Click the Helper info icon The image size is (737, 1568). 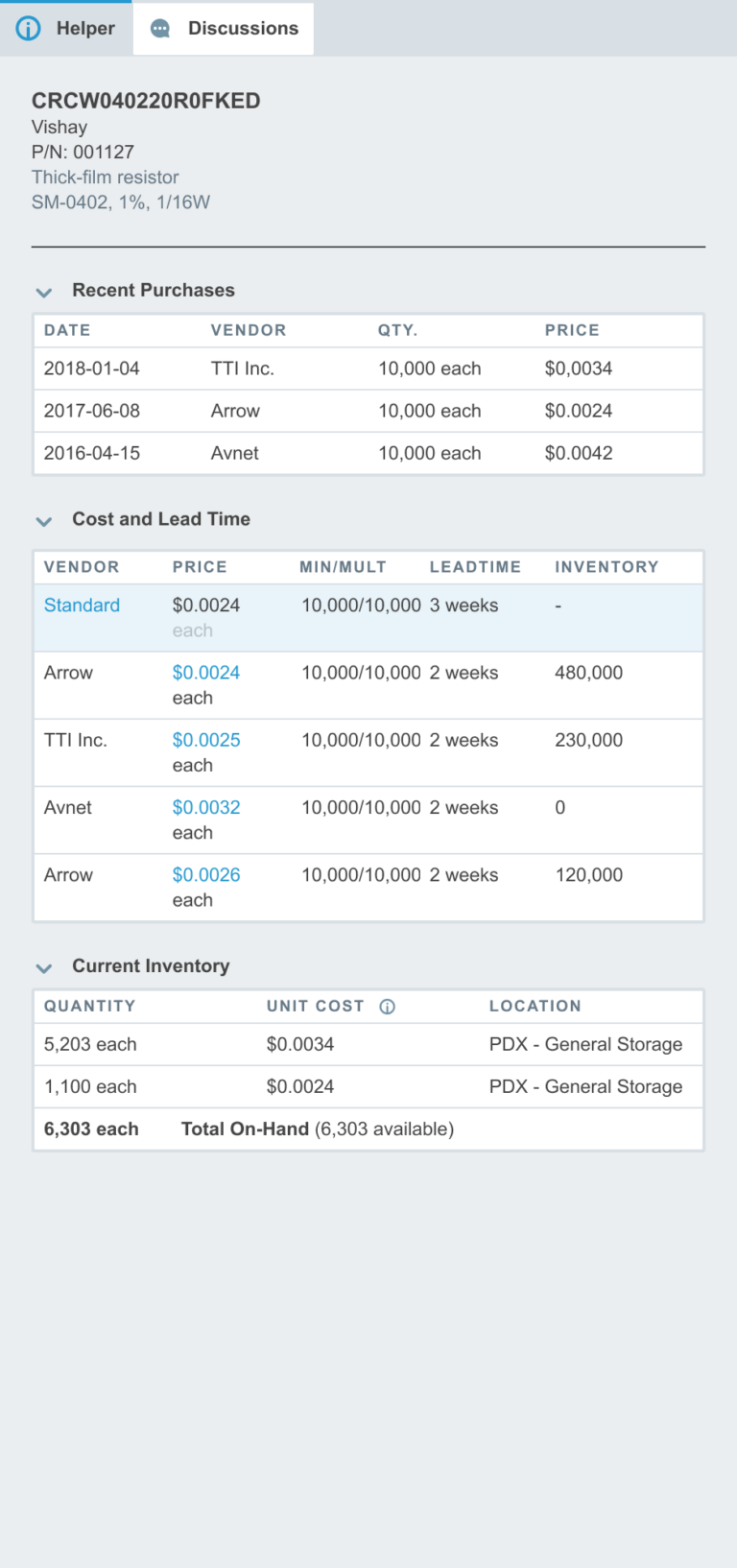click(29, 29)
